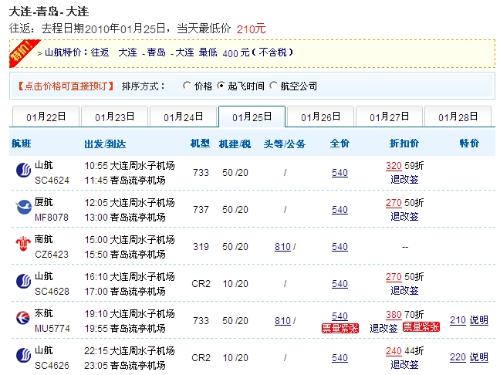The height and width of the screenshot is (375, 500).
Task: Sort results by 航空公司
Action: (x=273, y=86)
